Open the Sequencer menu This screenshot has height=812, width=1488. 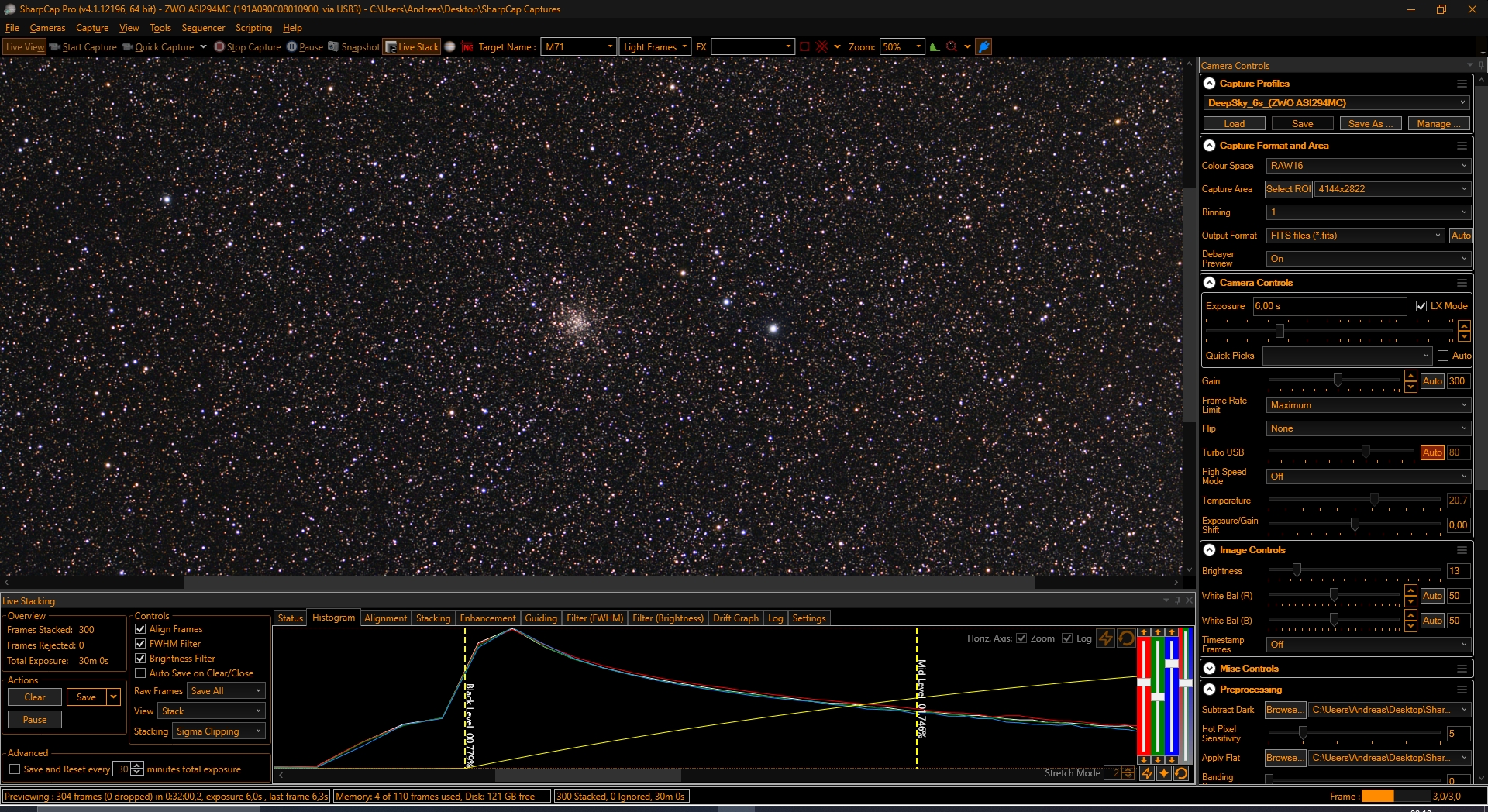click(203, 28)
